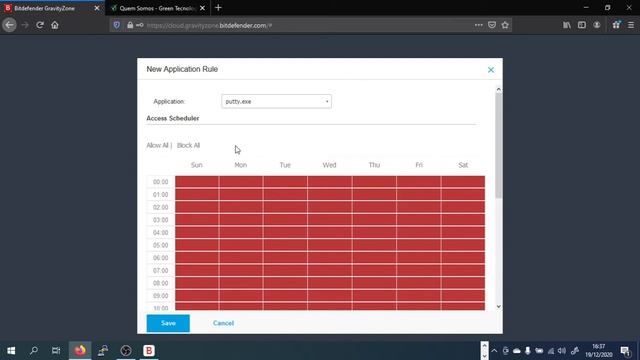The image size is (640, 360).
Task: Open the putty.exe Application dropdown
Action: tap(276, 102)
